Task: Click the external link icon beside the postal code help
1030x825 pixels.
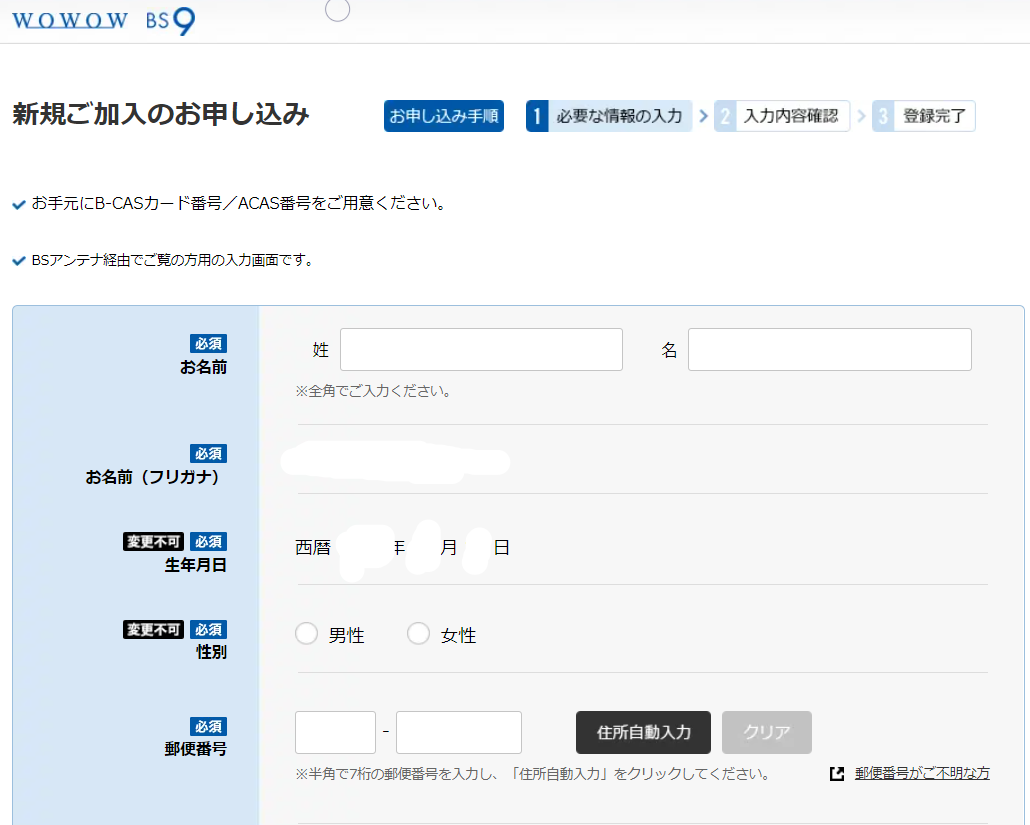Action: click(x=838, y=774)
